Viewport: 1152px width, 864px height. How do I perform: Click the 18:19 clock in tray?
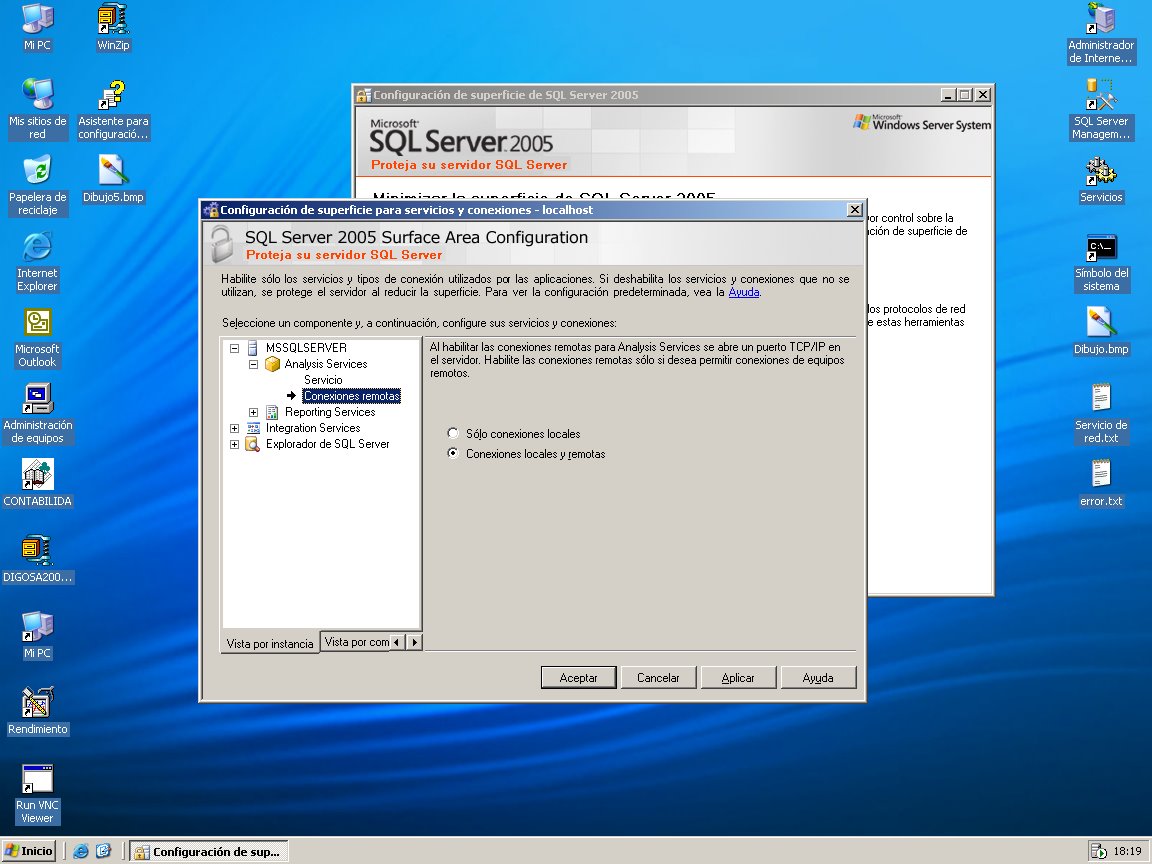[x=1127, y=851]
